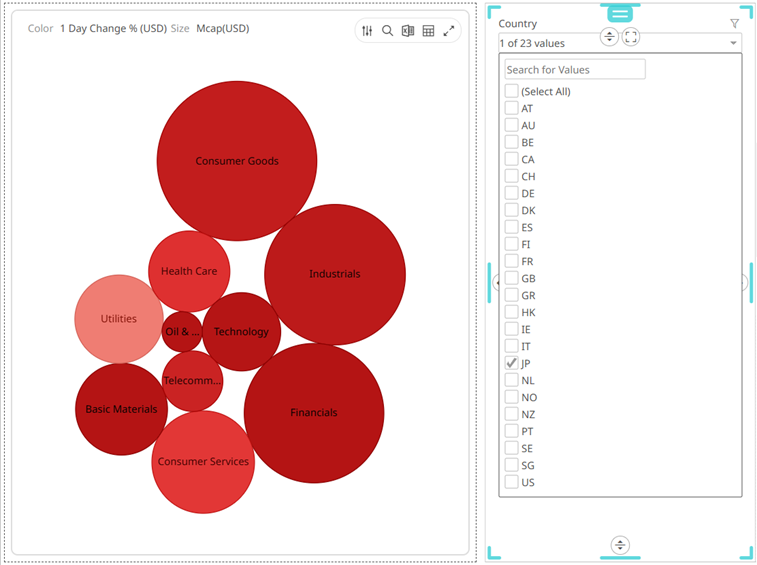
Task: Check the IE country checkbox
Action: tap(511, 329)
